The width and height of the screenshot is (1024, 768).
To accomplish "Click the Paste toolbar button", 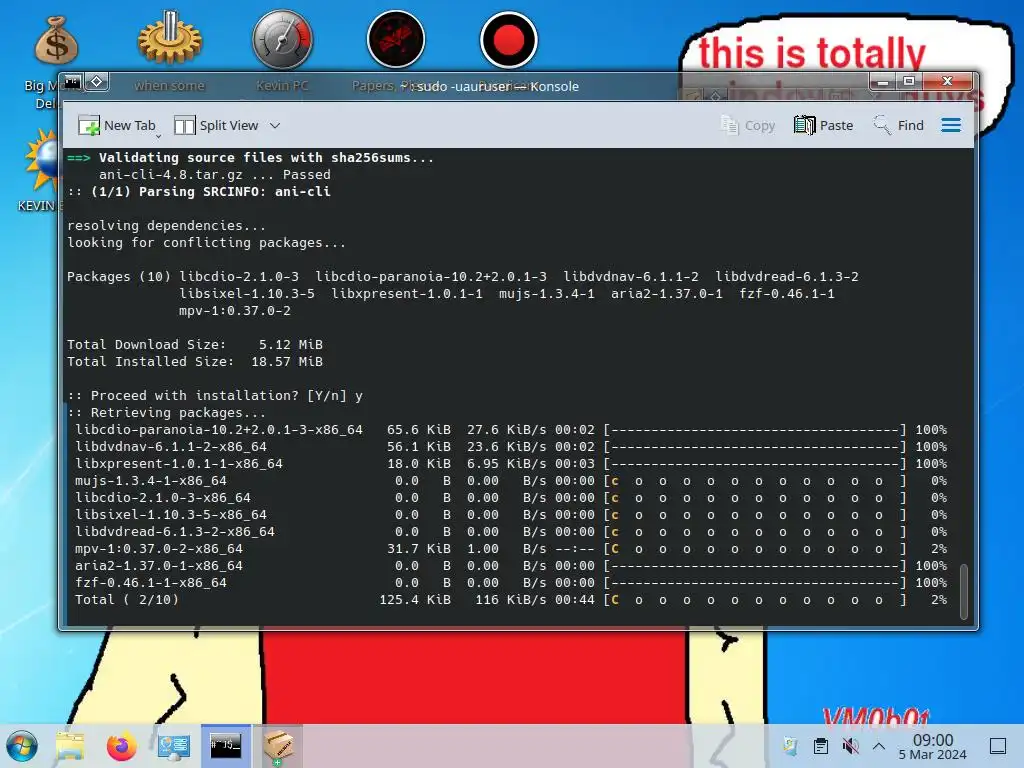I will (x=824, y=125).
